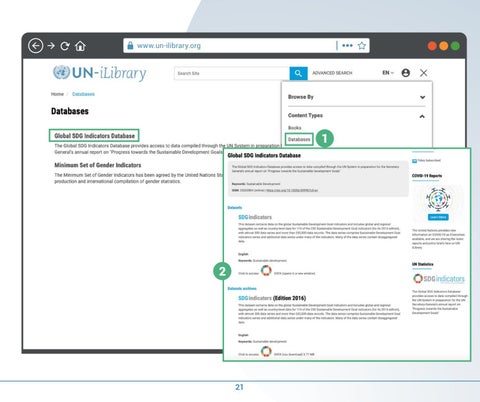
Task: Click the Datasets section label
Action: 235,207
